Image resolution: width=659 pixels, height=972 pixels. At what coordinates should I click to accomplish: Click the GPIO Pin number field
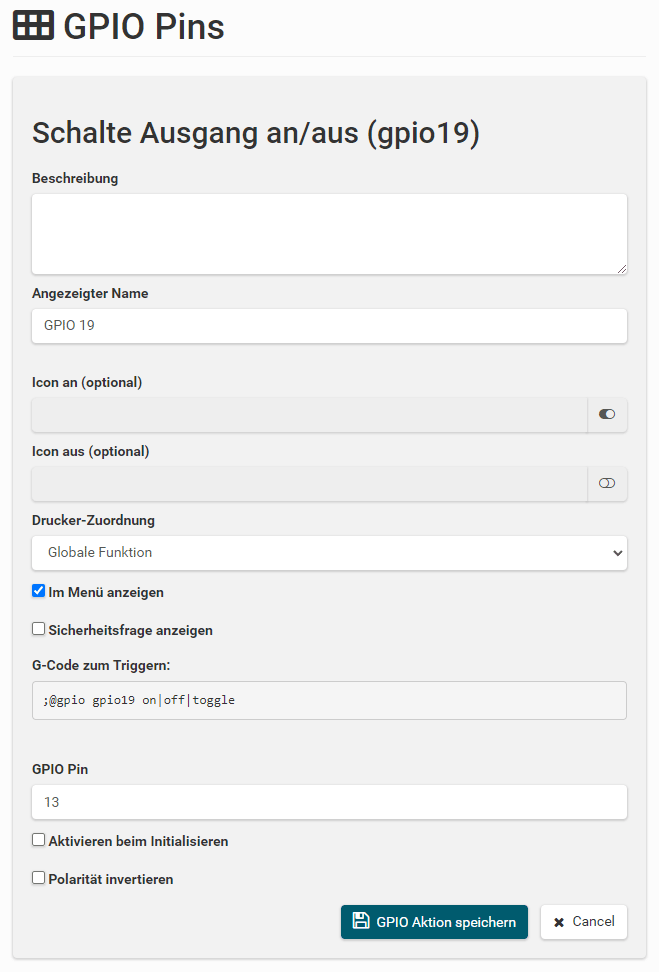coord(329,802)
